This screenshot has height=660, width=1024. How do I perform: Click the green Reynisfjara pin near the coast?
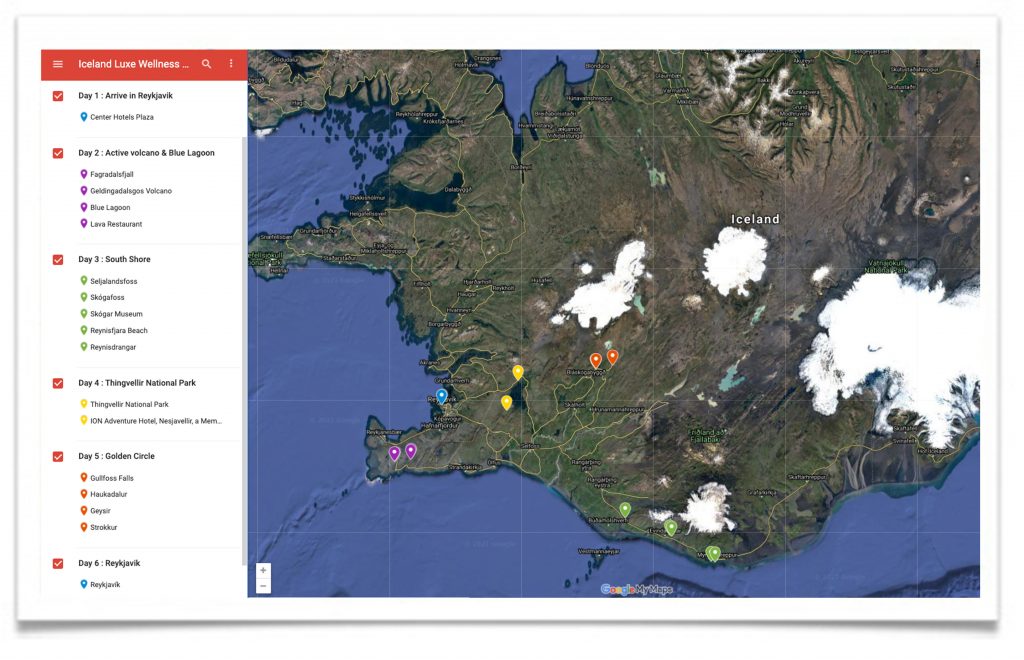pyautogui.click(x=714, y=554)
